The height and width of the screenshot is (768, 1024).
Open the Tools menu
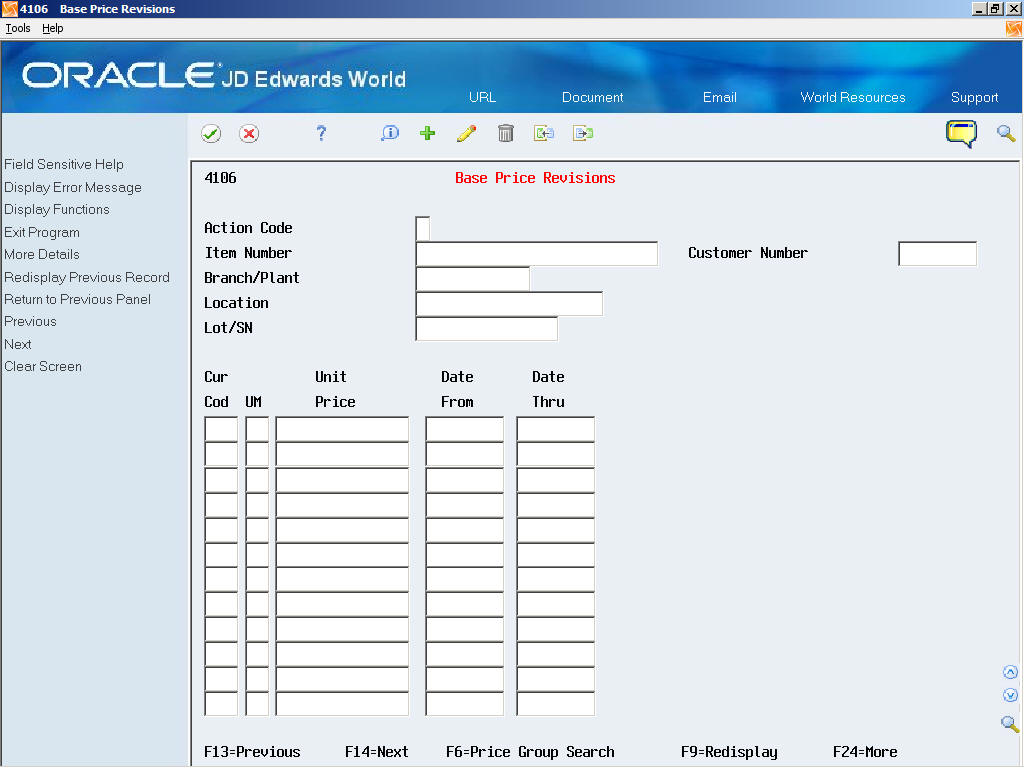pyautogui.click(x=18, y=28)
